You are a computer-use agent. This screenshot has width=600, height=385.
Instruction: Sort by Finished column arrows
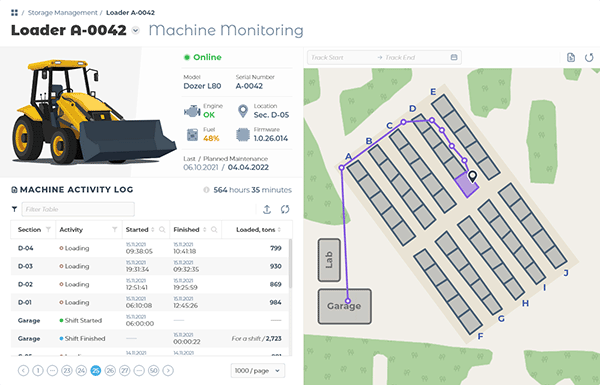(x=204, y=230)
